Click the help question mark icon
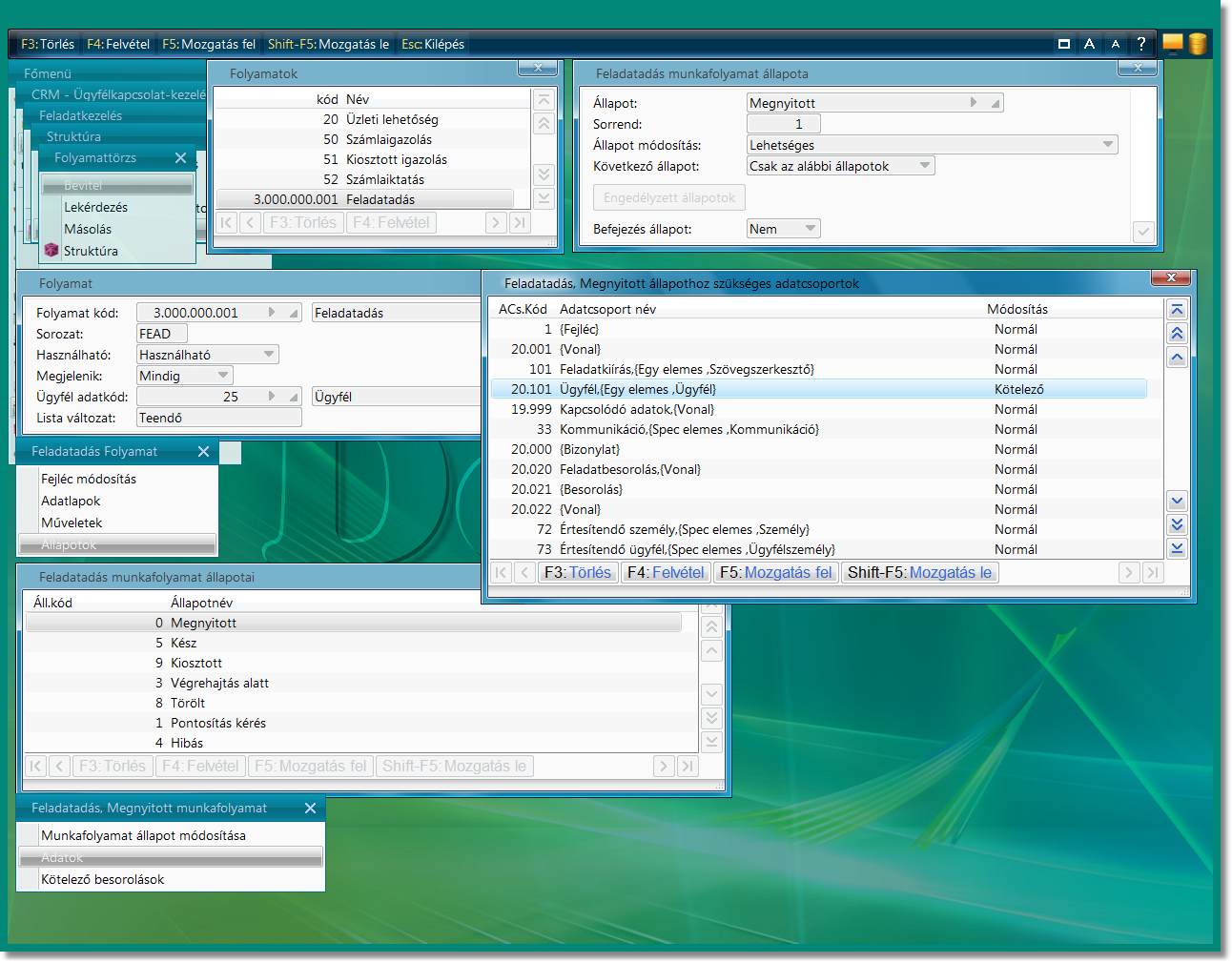This screenshot has width=1232, height=963. tap(1140, 44)
